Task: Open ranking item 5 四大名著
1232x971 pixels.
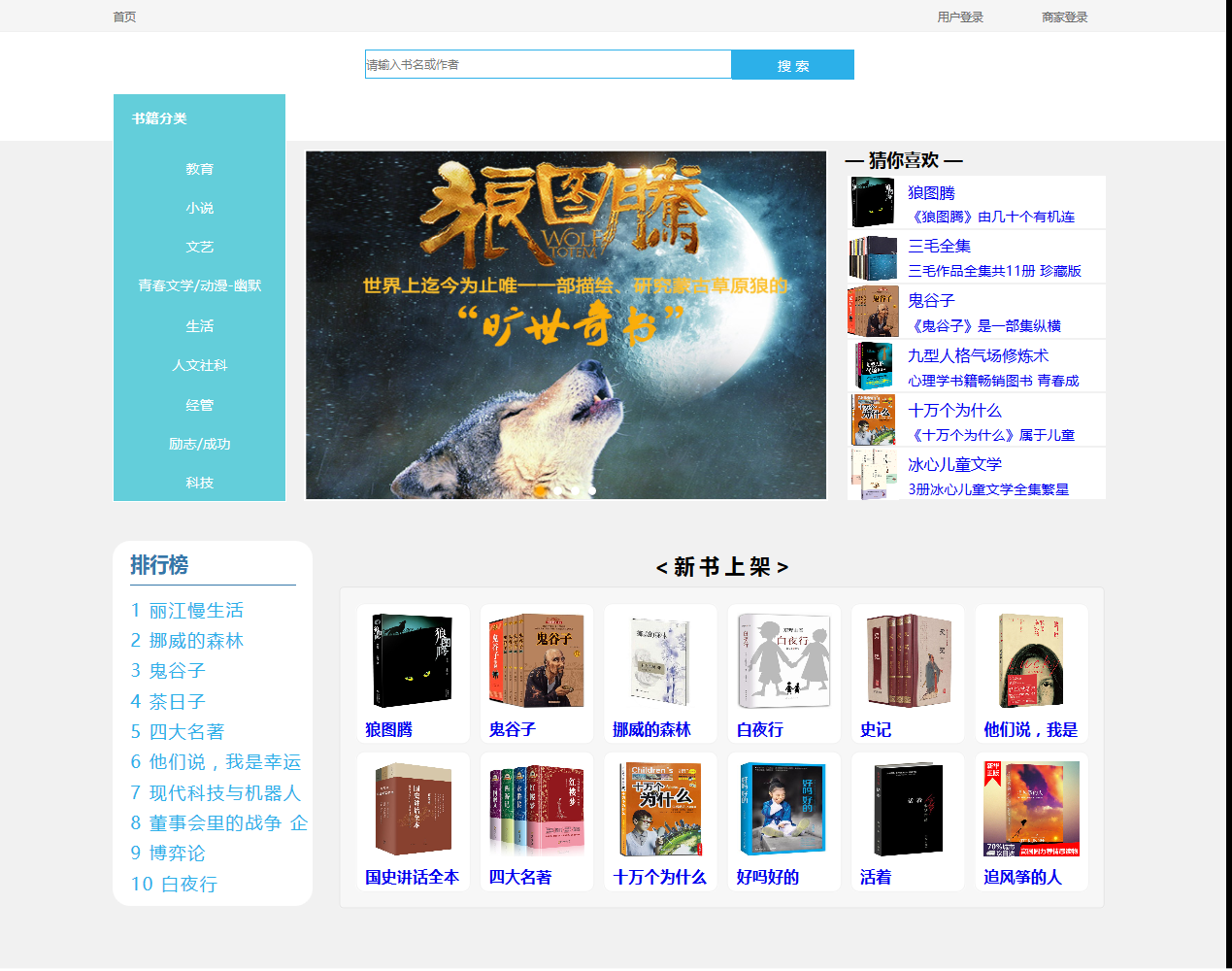Action: [178, 731]
